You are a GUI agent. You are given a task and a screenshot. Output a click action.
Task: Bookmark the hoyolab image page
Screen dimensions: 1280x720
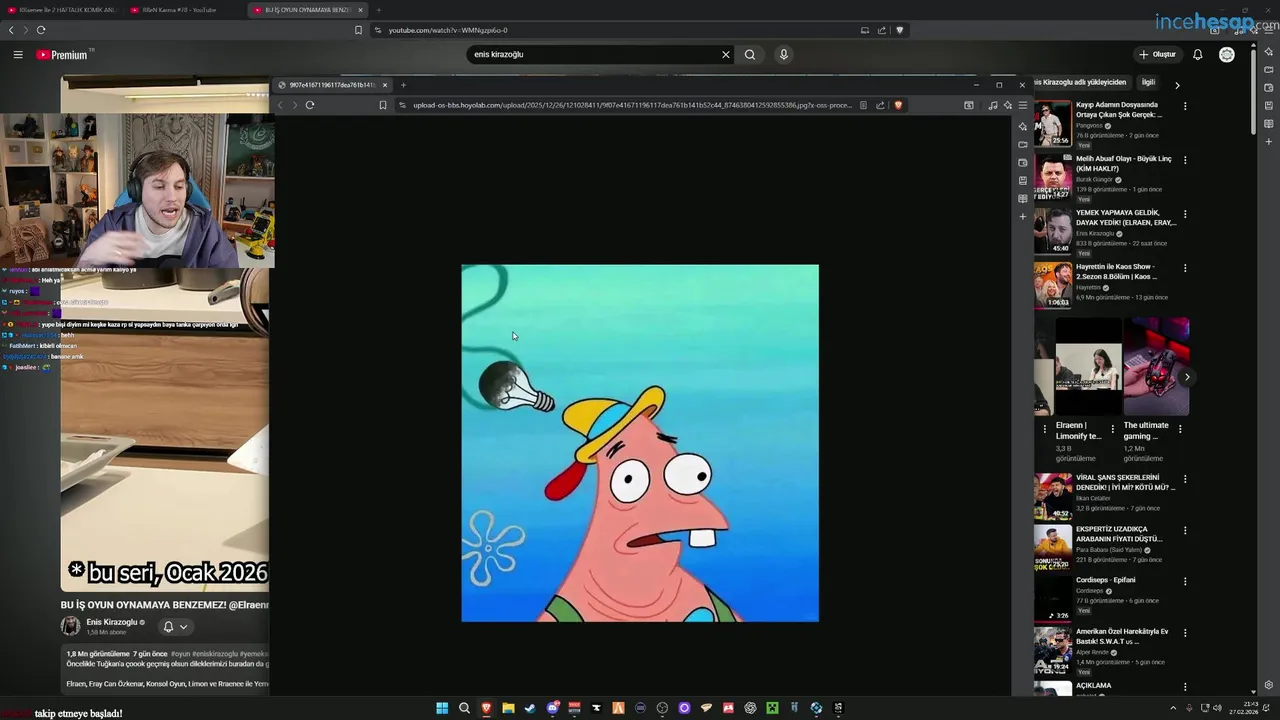tap(382, 105)
